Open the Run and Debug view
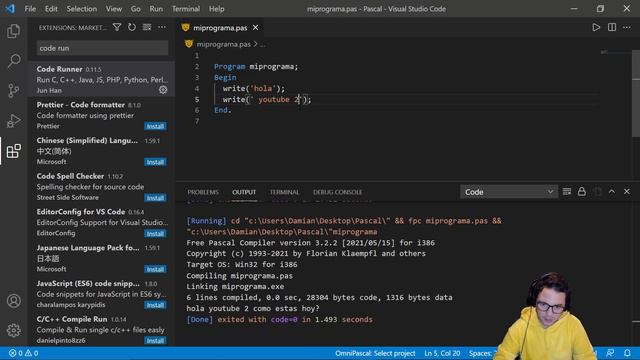Image resolution: width=640 pixels, height=360 pixels. point(13,120)
